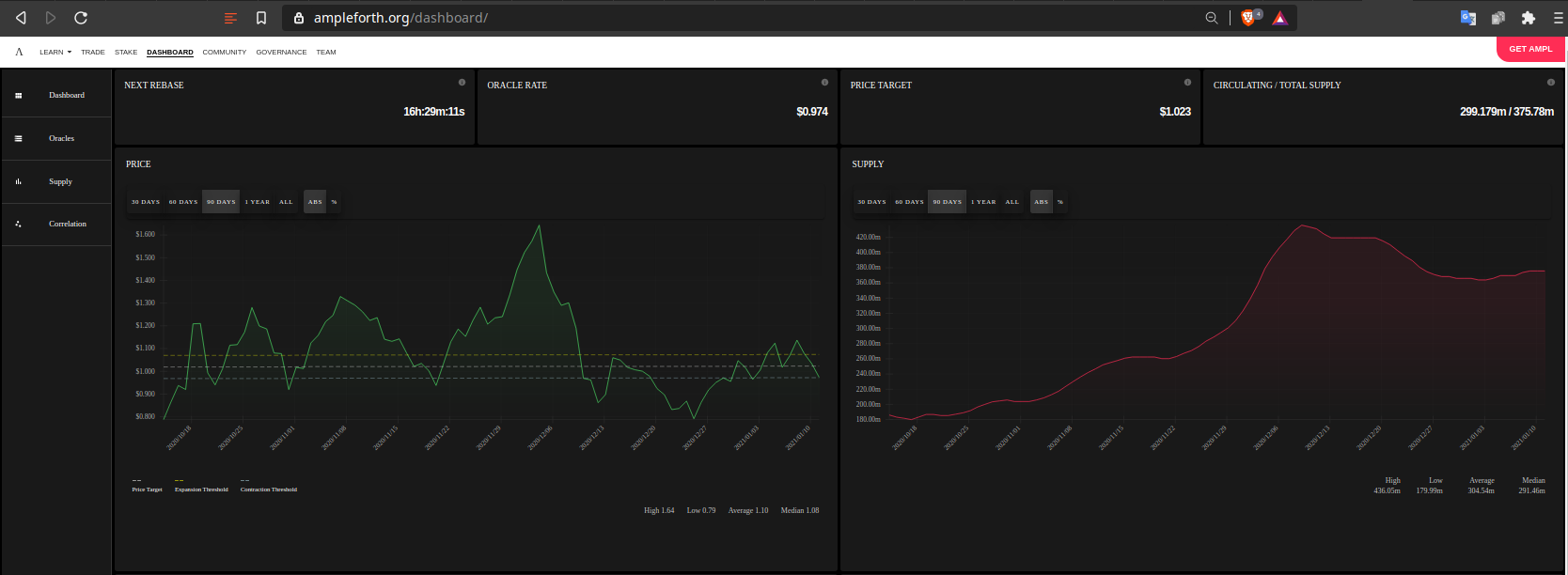The image size is (1568, 575).
Task: Click the bookmark icon in toolbar
Action: tap(261, 18)
